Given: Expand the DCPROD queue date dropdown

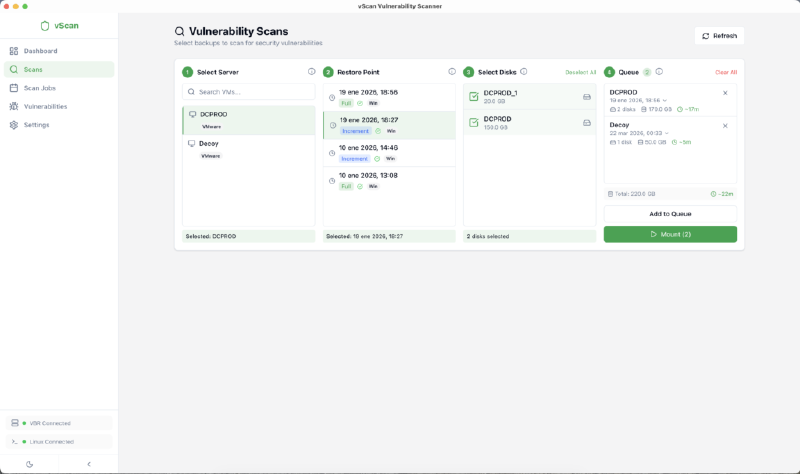Looking at the screenshot, I should (x=664, y=101).
